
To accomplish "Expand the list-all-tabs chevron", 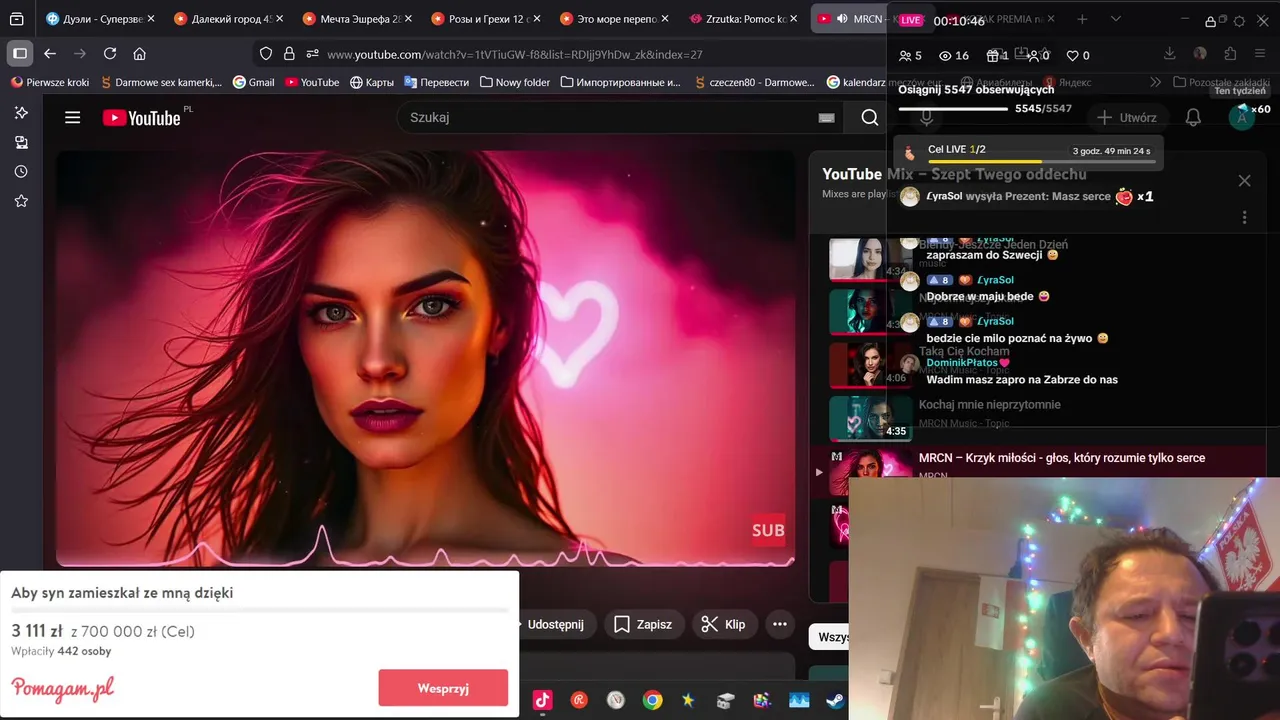I will click(1116, 19).
